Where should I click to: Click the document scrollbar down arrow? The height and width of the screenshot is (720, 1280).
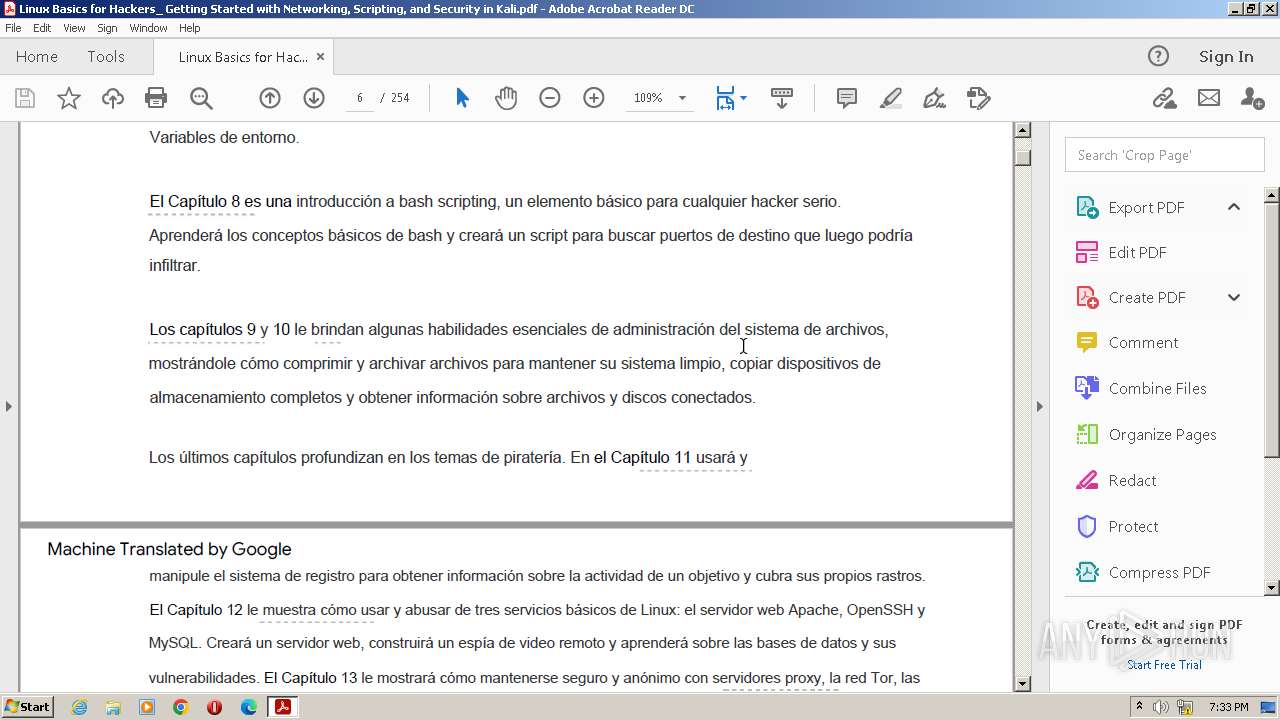click(1022, 684)
